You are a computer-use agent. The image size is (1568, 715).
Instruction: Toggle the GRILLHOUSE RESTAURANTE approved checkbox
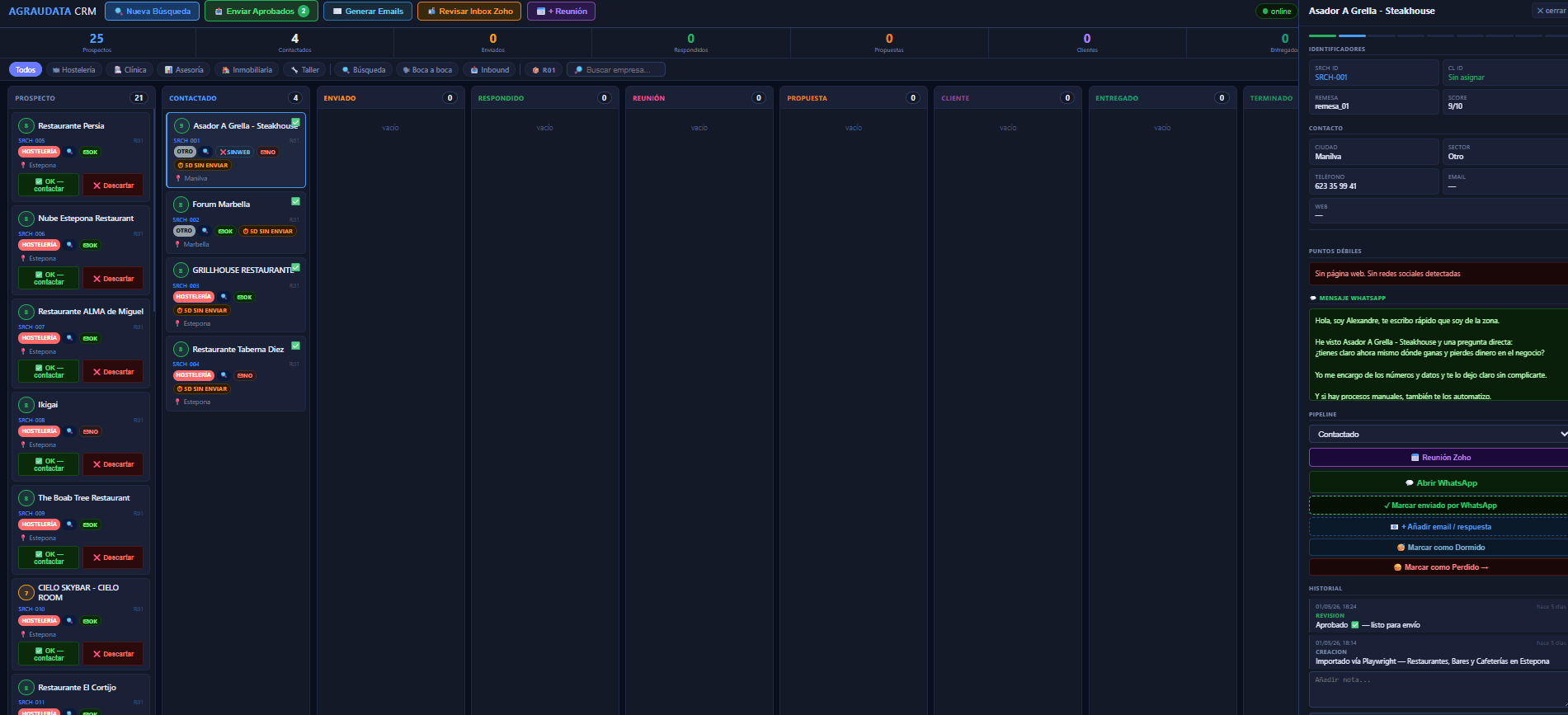coord(295,267)
